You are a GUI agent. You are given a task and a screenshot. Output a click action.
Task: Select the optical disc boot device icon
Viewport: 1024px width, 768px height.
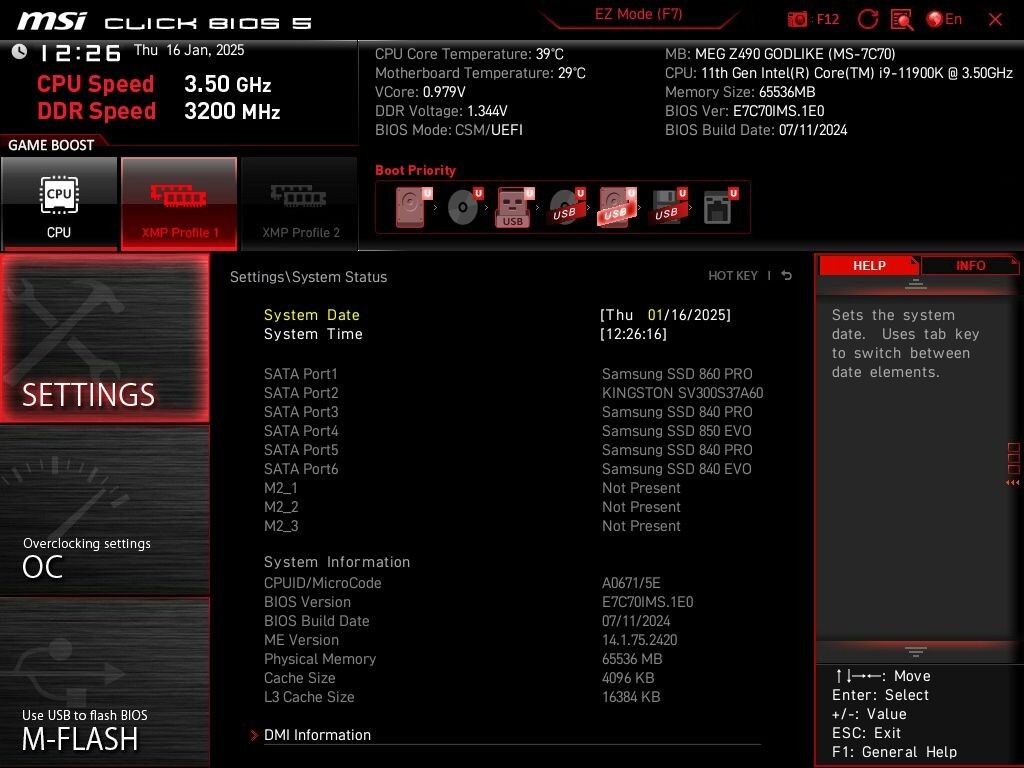click(464, 207)
